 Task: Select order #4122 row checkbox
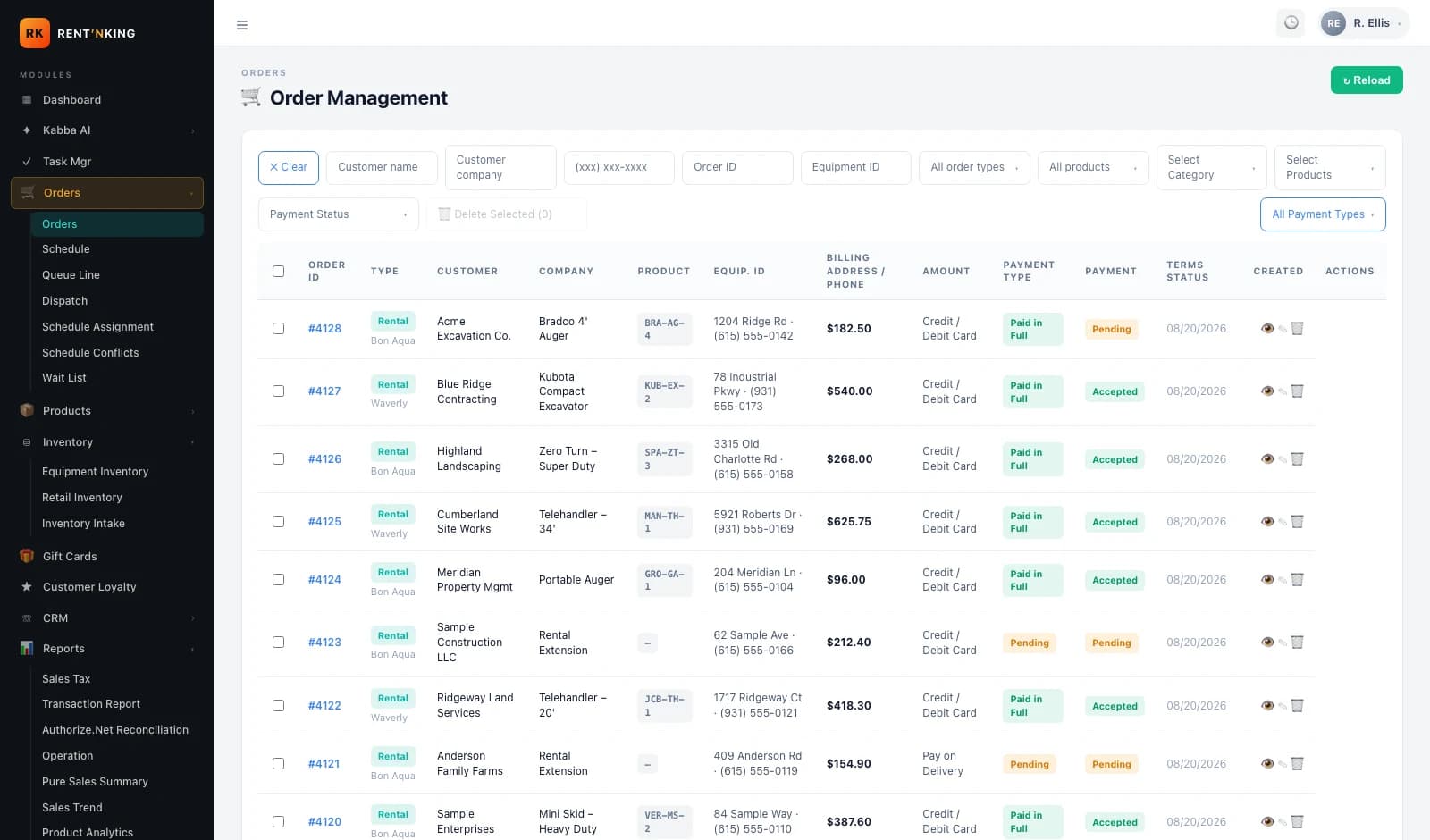[278, 706]
